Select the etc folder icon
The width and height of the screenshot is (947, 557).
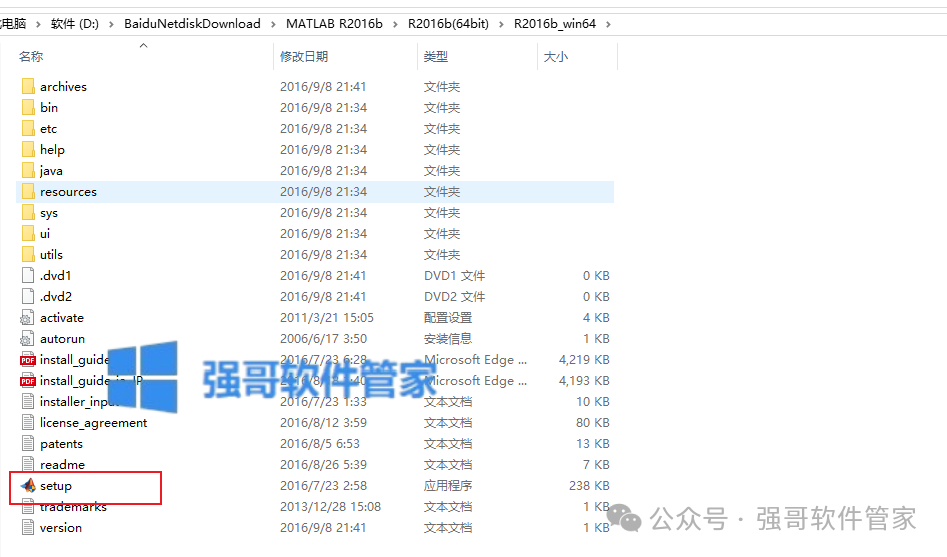tap(28, 129)
